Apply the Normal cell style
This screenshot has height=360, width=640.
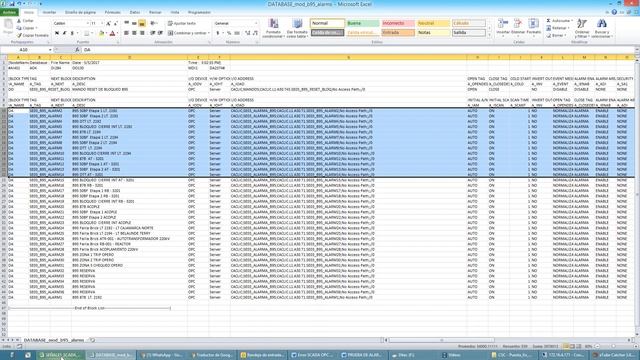[x=327, y=23]
